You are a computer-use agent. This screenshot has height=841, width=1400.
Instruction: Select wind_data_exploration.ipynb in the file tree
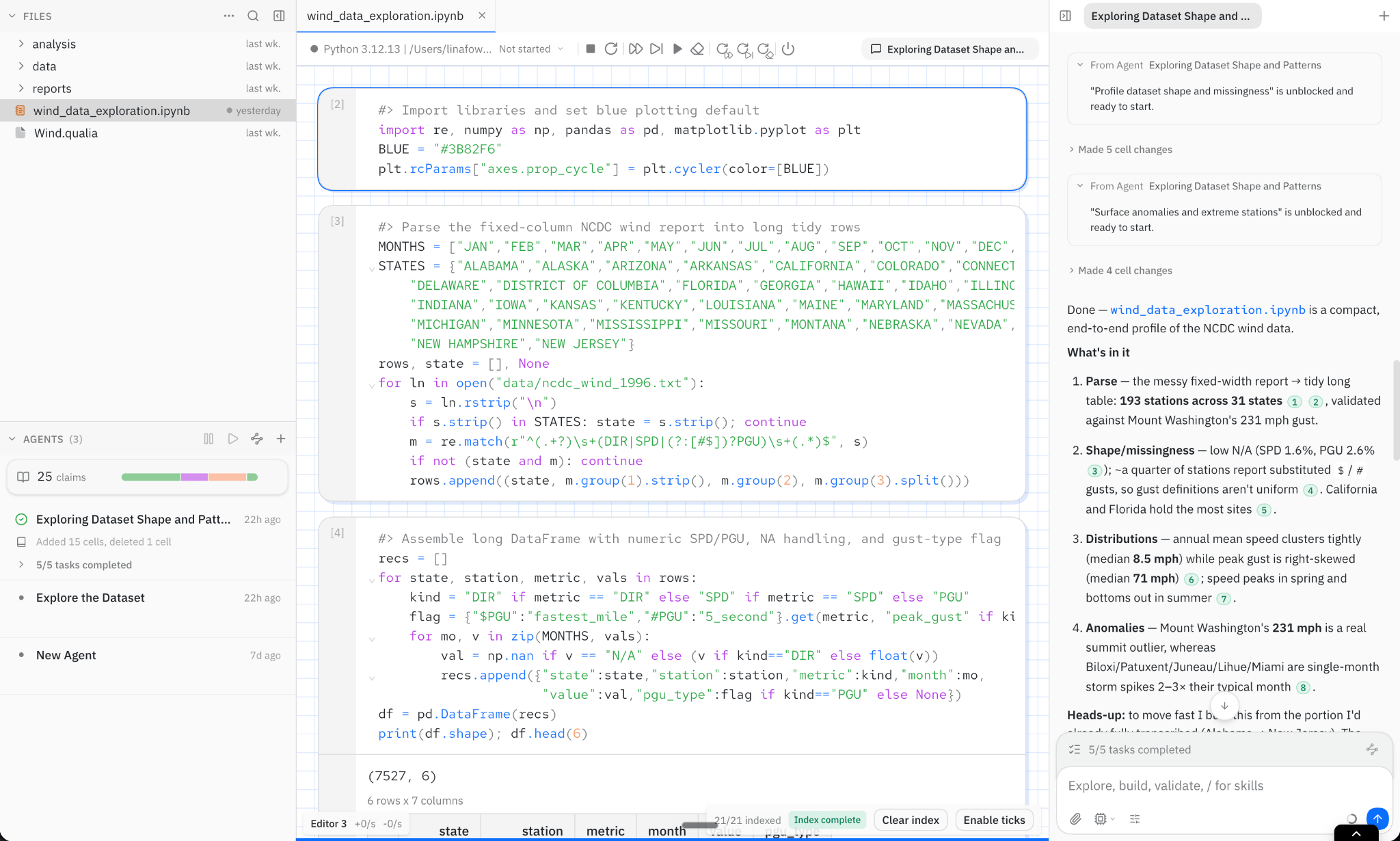click(148, 111)
